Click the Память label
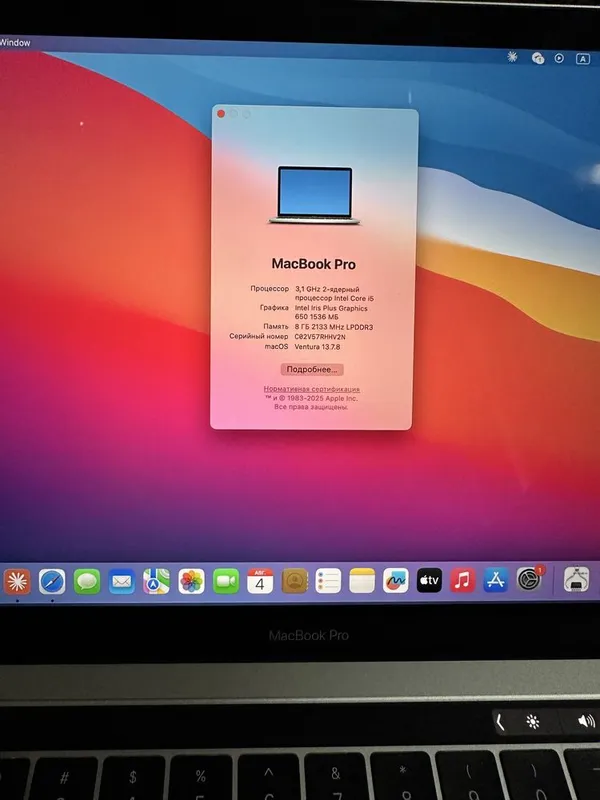The width and height of the screenshot is (600, 800). click(x=276, y=327)
